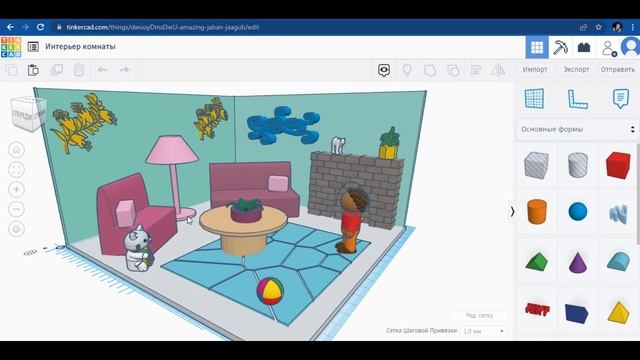640x360 pixels.
Task: Redo the last action
Action: 124,70
